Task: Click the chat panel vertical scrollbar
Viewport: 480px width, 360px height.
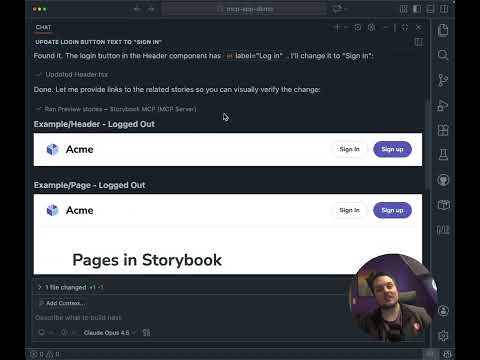Action: pyautogui.click(x=427, y=145)
